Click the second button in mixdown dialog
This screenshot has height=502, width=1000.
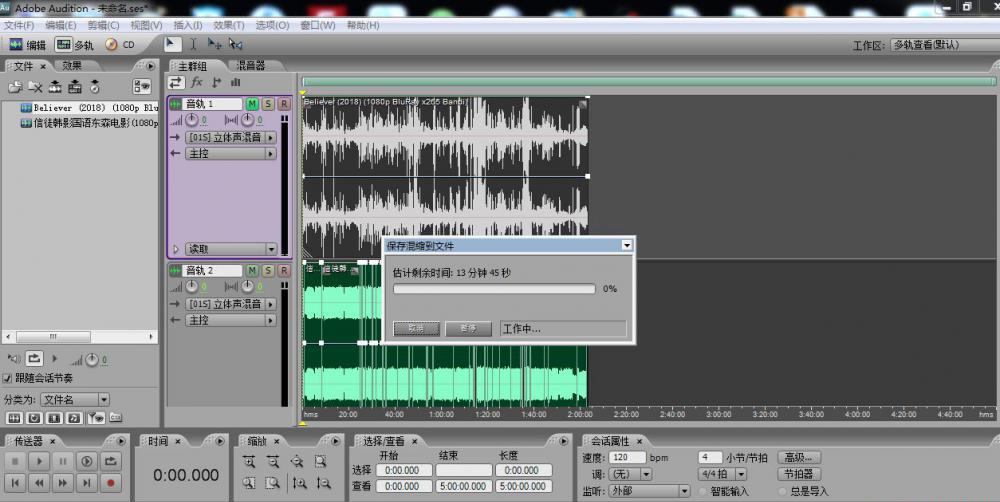point(468,329)
